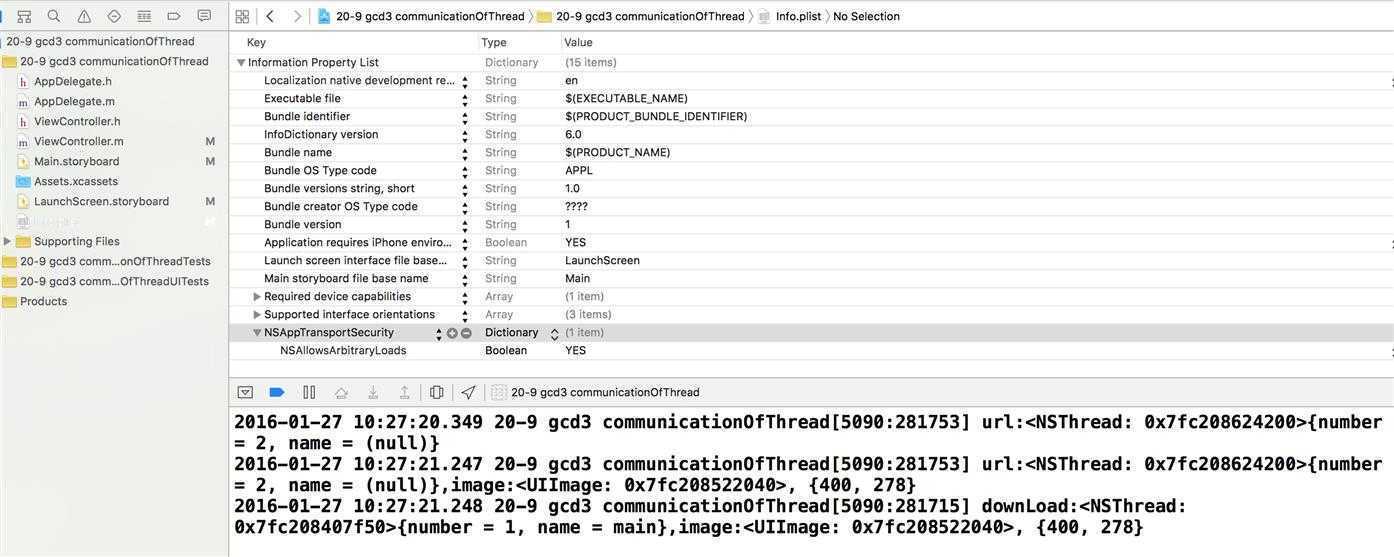Screen dimensions: 1394x557
Task: Open the symbol navigator icon
Action: pyautogui.click(x=24, y=16)
